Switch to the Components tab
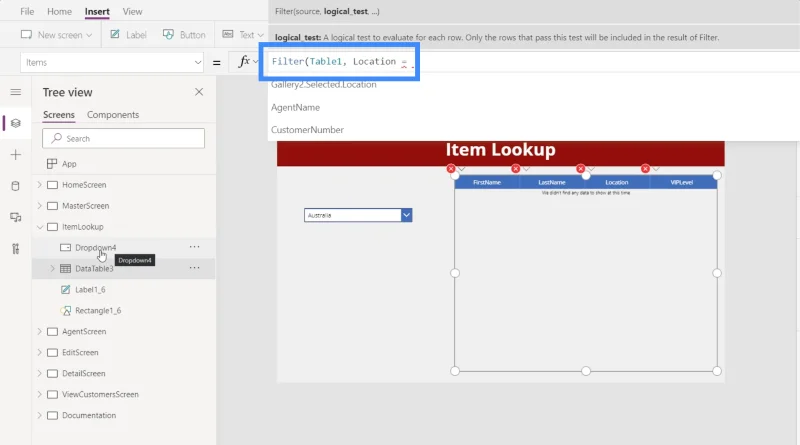The image size is (800, 445). point(113,115)
